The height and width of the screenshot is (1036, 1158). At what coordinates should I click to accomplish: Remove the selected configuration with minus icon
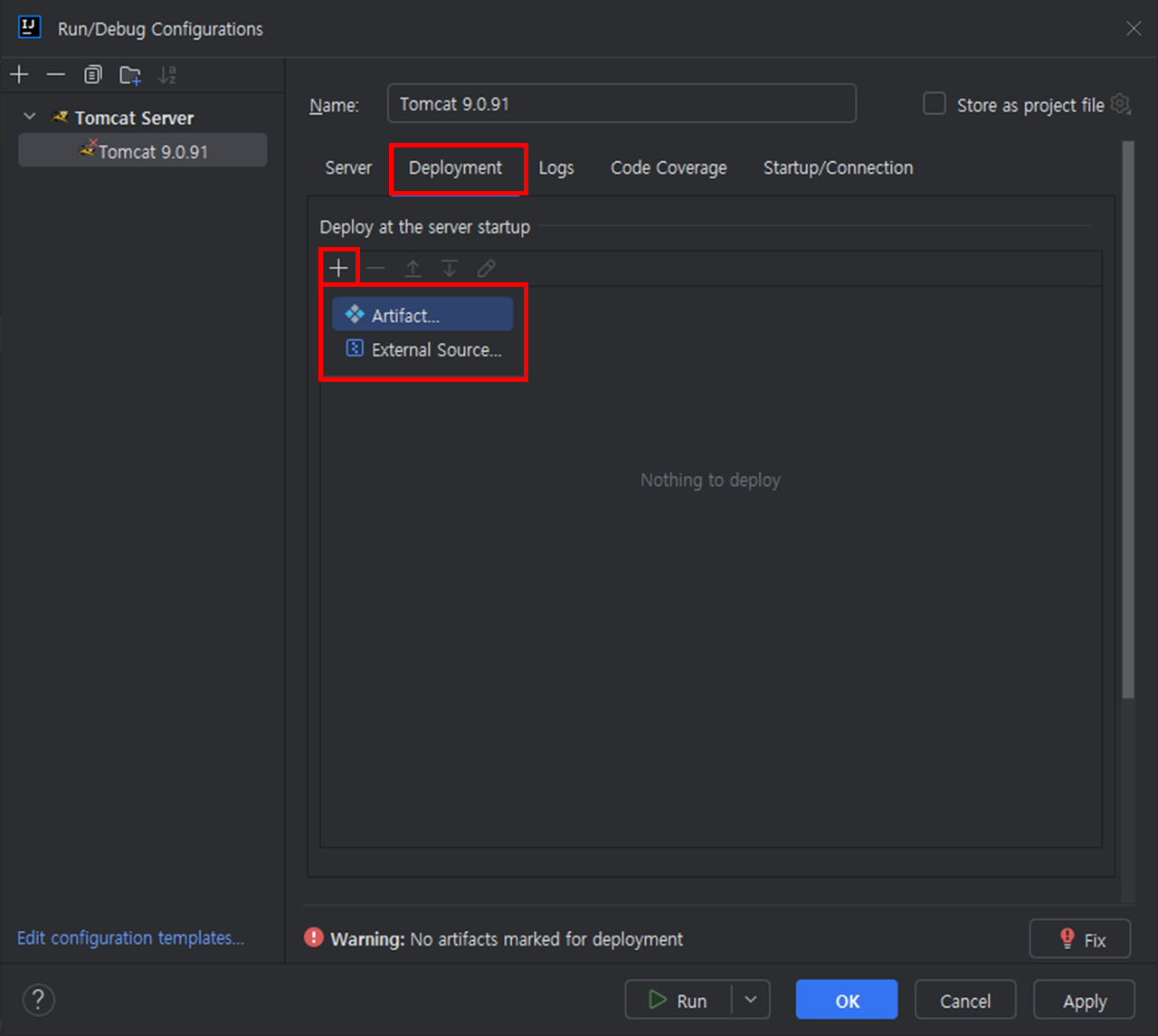55,74
